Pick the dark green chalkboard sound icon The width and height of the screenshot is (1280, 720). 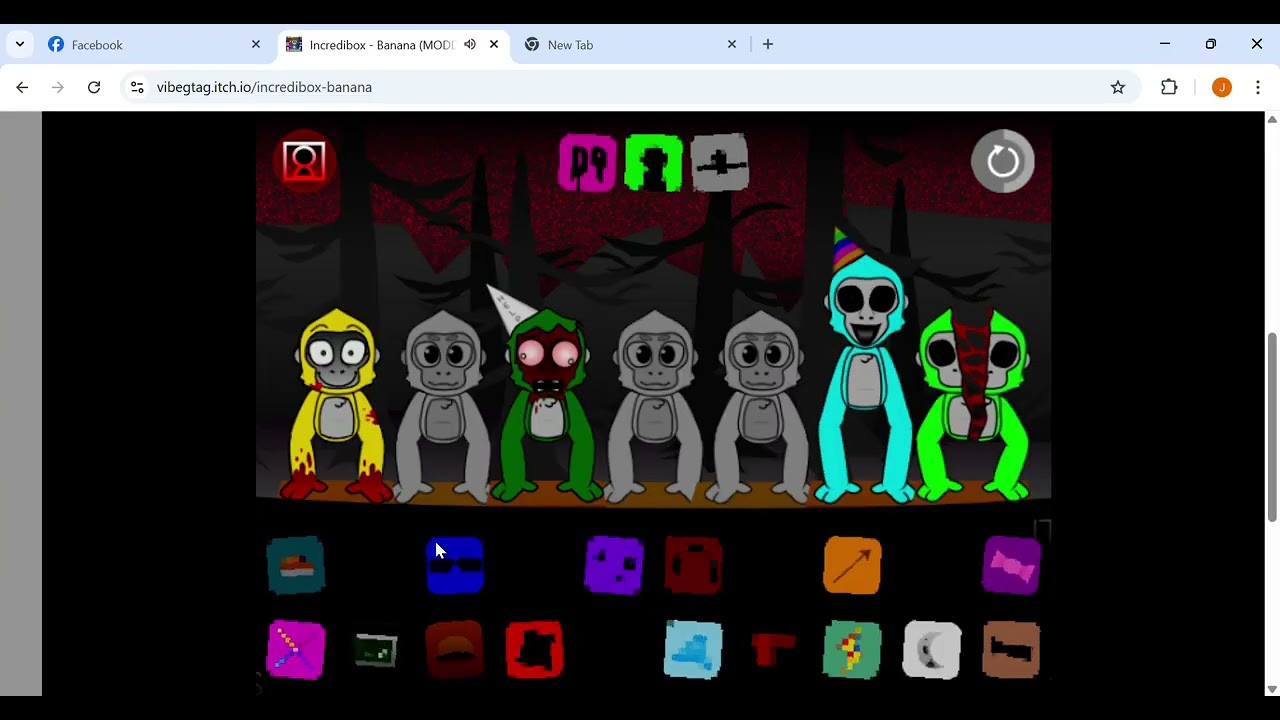tap(376, 650)
